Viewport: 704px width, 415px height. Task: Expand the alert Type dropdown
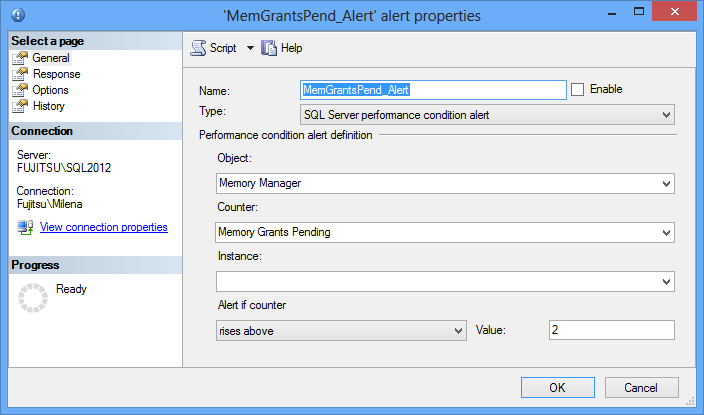pos(667,115)
